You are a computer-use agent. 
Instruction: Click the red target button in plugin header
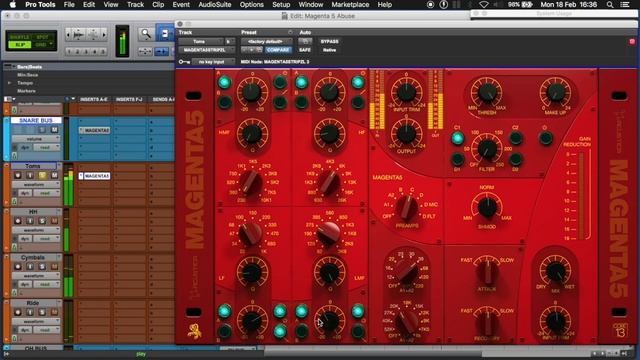coord(632,41)
